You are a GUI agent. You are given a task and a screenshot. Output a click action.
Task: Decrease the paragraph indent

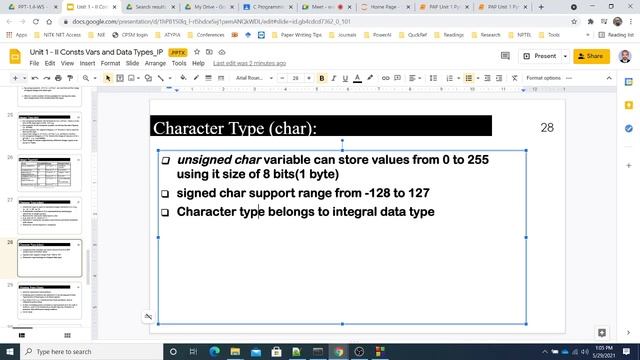pyautogui.click(x=487, y=78)
